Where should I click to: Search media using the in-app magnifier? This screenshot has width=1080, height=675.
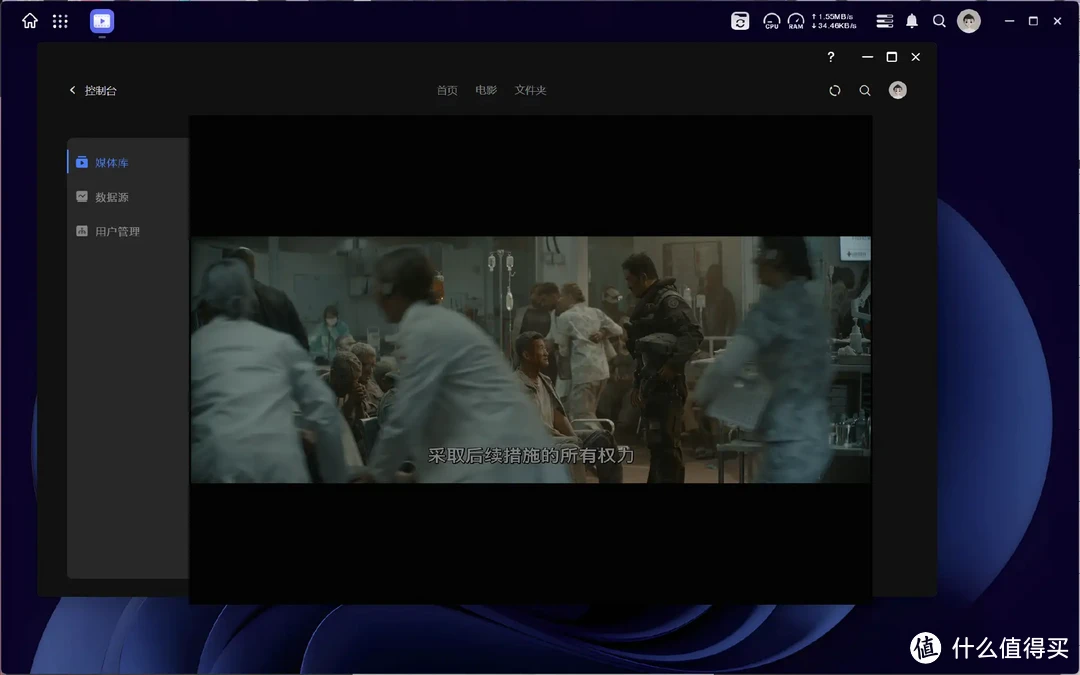(x=865, y=91)
